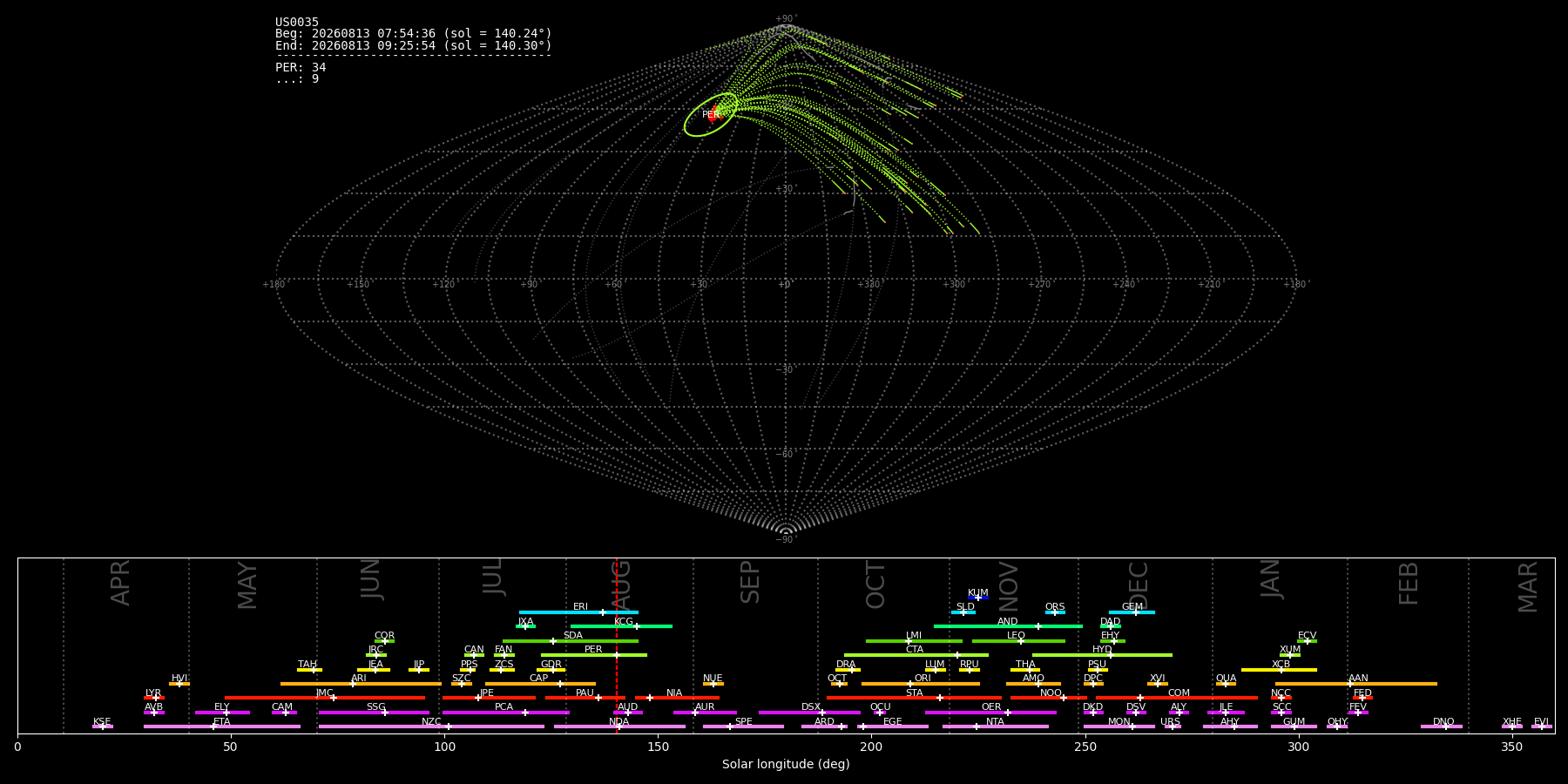Select the GEM shower bar
This screenshot has width=1568, height=784.
1132,612
